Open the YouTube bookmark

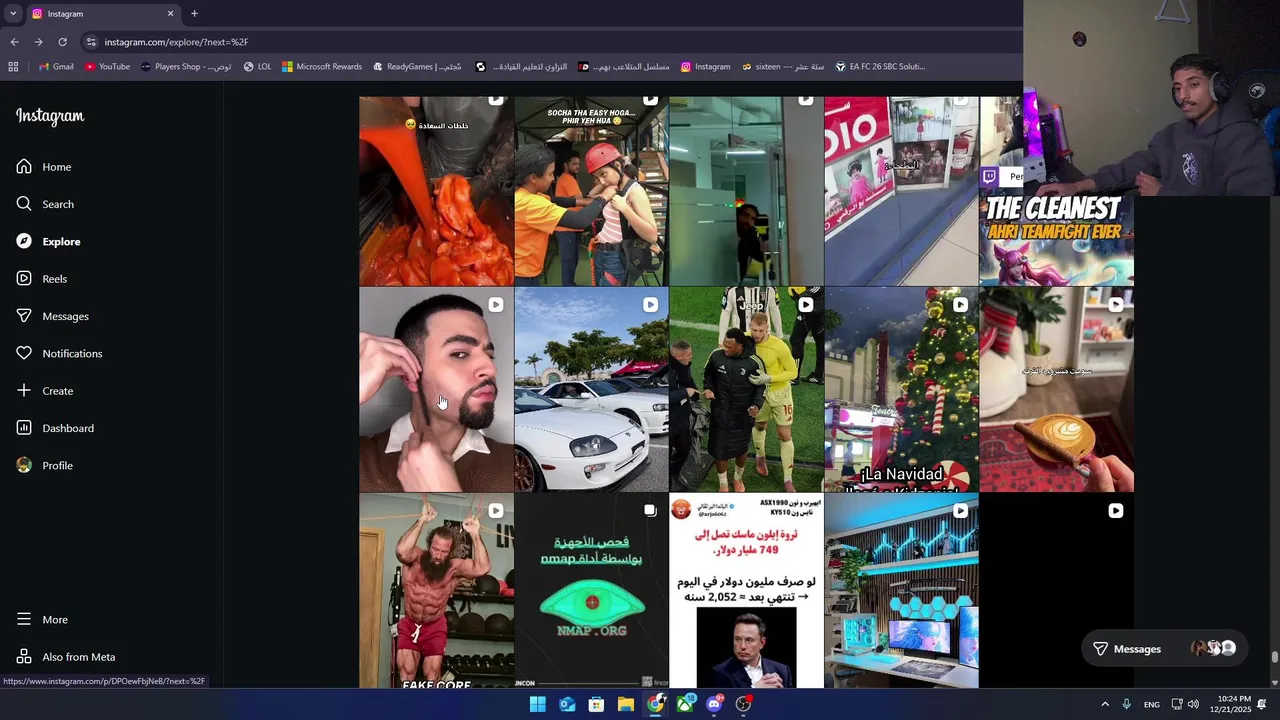point(107,67)
